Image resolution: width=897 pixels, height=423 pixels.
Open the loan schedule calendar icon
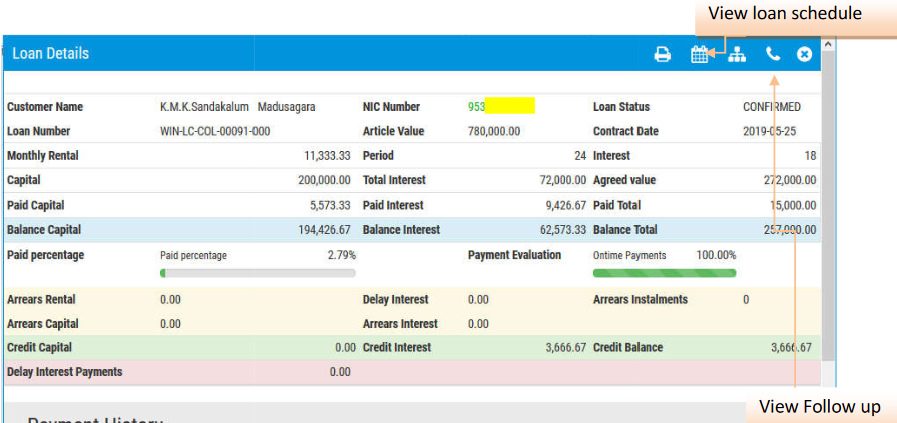[x=700, y=55]
